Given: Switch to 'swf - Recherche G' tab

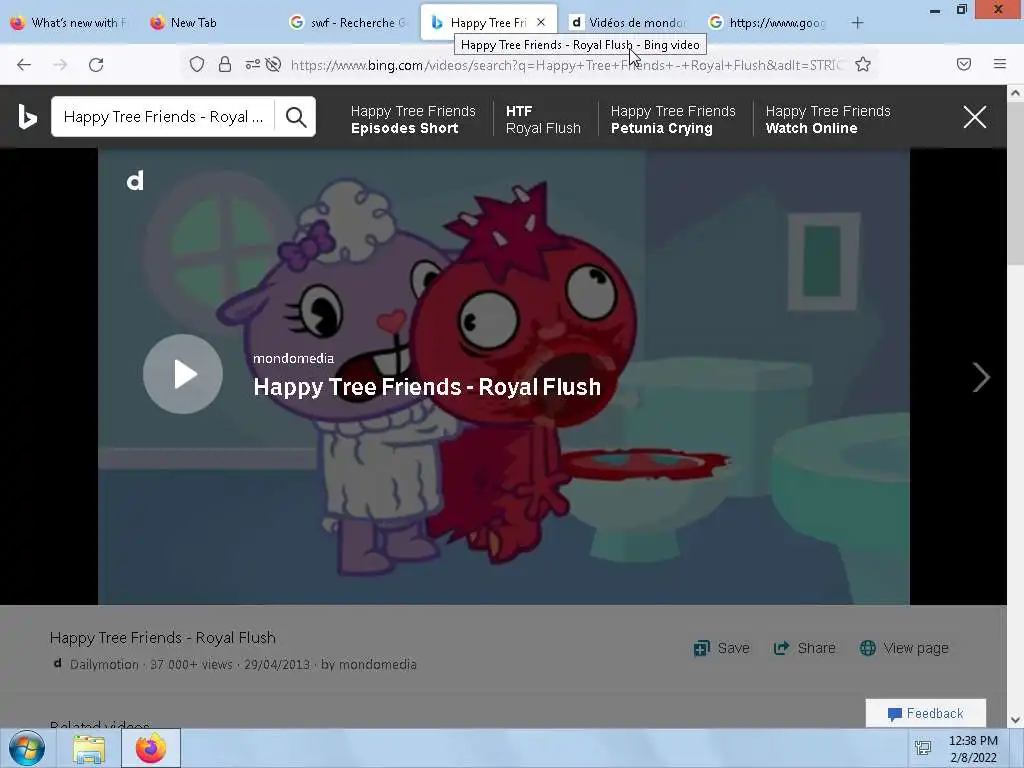Looking at the screenshot, I should pyautogui.click(x=349, y=23).
